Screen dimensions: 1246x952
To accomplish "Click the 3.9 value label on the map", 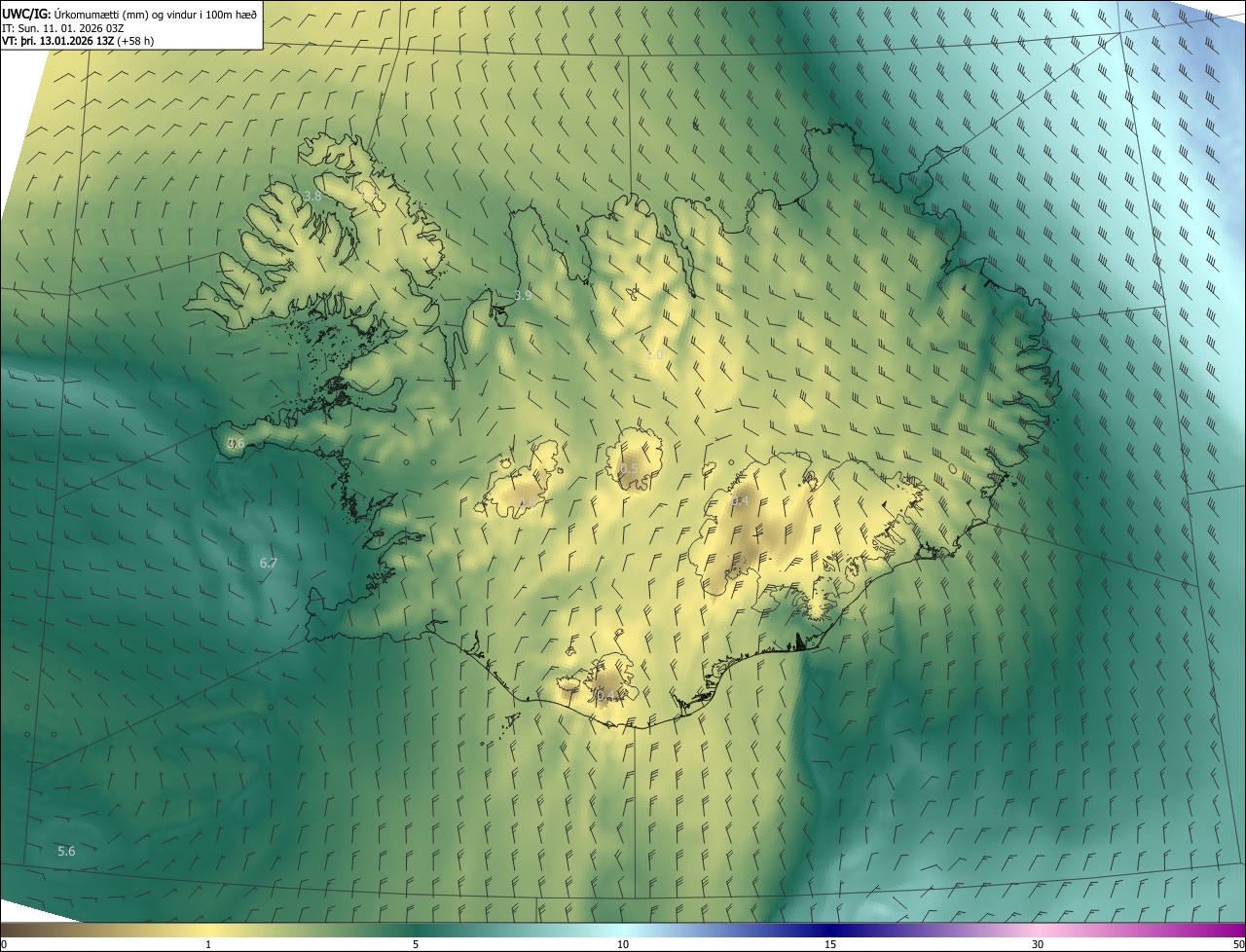I will [x=523, y=295].
